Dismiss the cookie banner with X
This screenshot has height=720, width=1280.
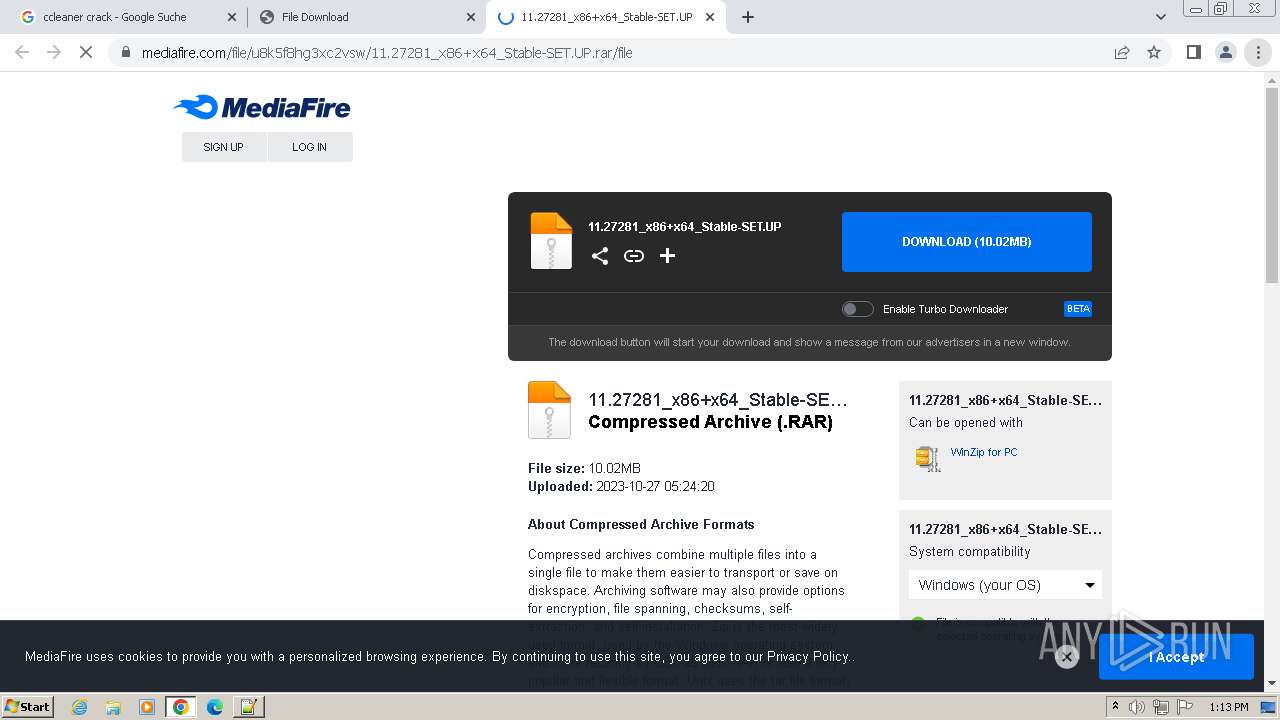click(1067, 657)
